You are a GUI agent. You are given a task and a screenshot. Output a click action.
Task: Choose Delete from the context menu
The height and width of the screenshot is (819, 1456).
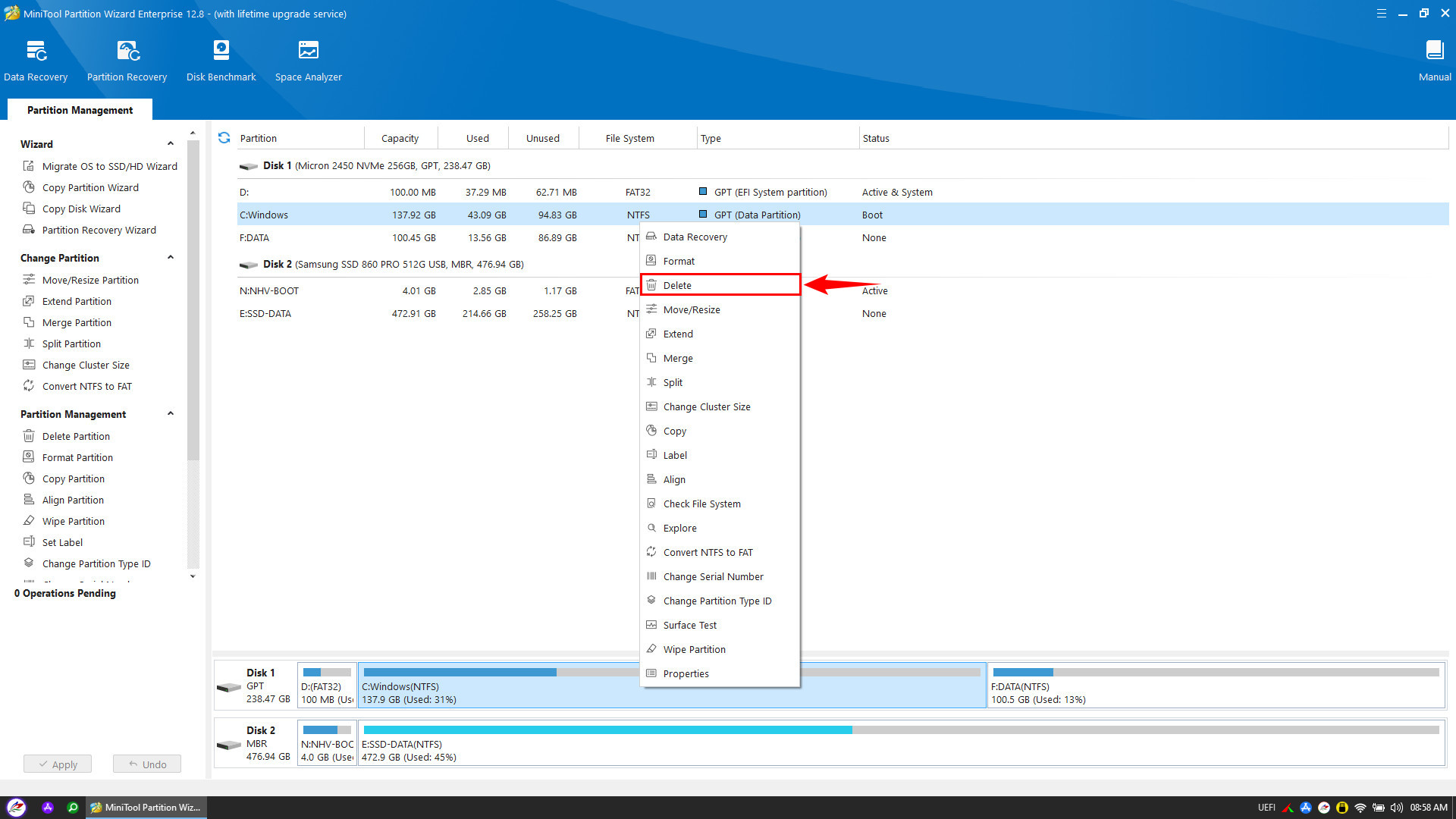click(x=677, y=285)
